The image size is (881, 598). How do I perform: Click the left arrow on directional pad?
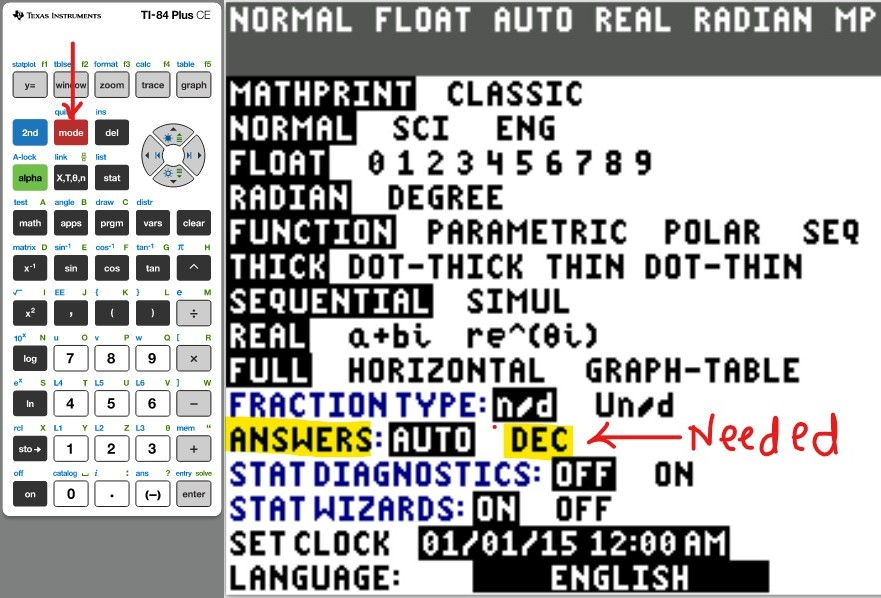pos(153,155)
